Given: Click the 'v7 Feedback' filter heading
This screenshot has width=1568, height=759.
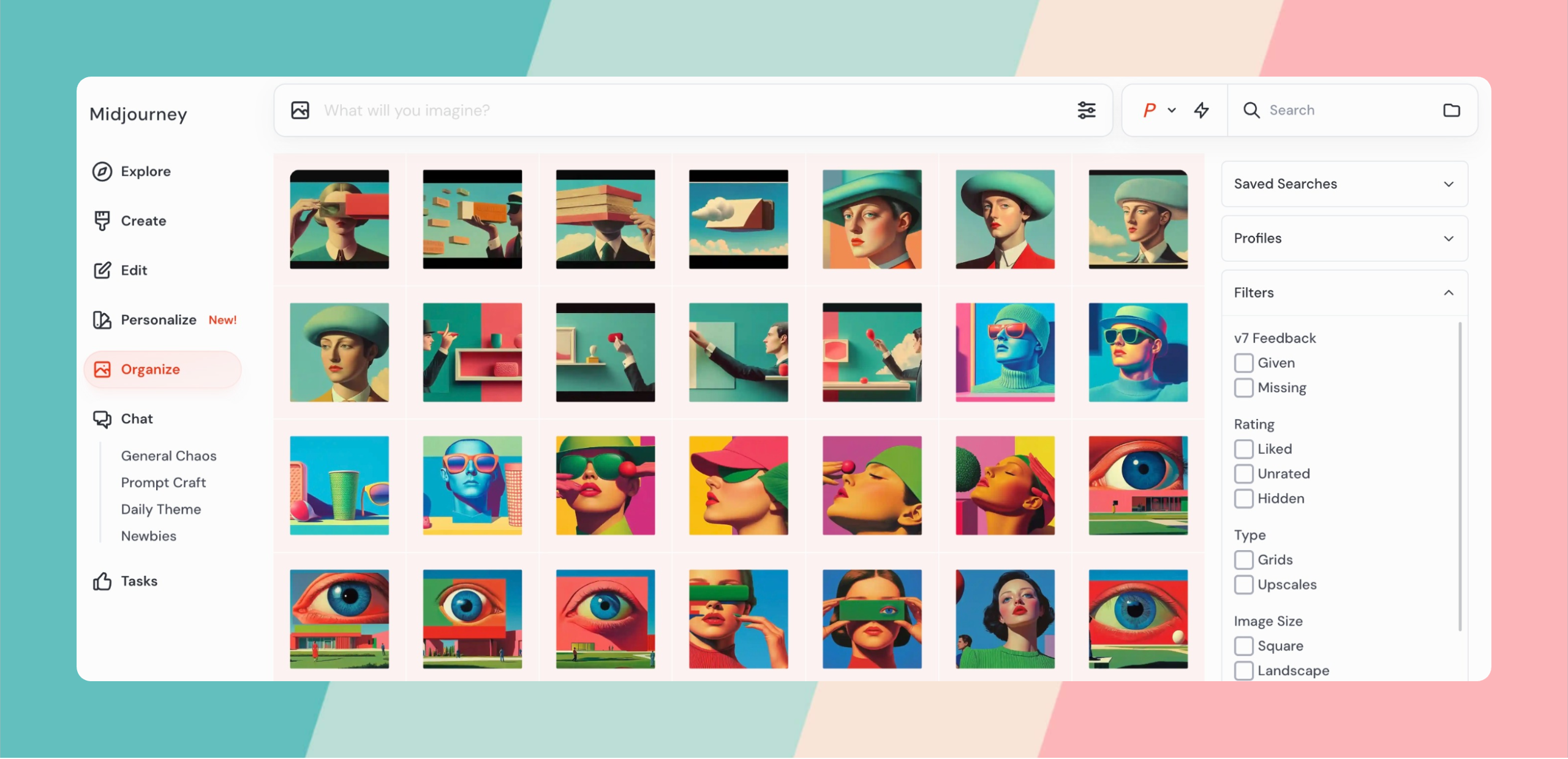Looking at the screenshot, I should coord(1275,338).
